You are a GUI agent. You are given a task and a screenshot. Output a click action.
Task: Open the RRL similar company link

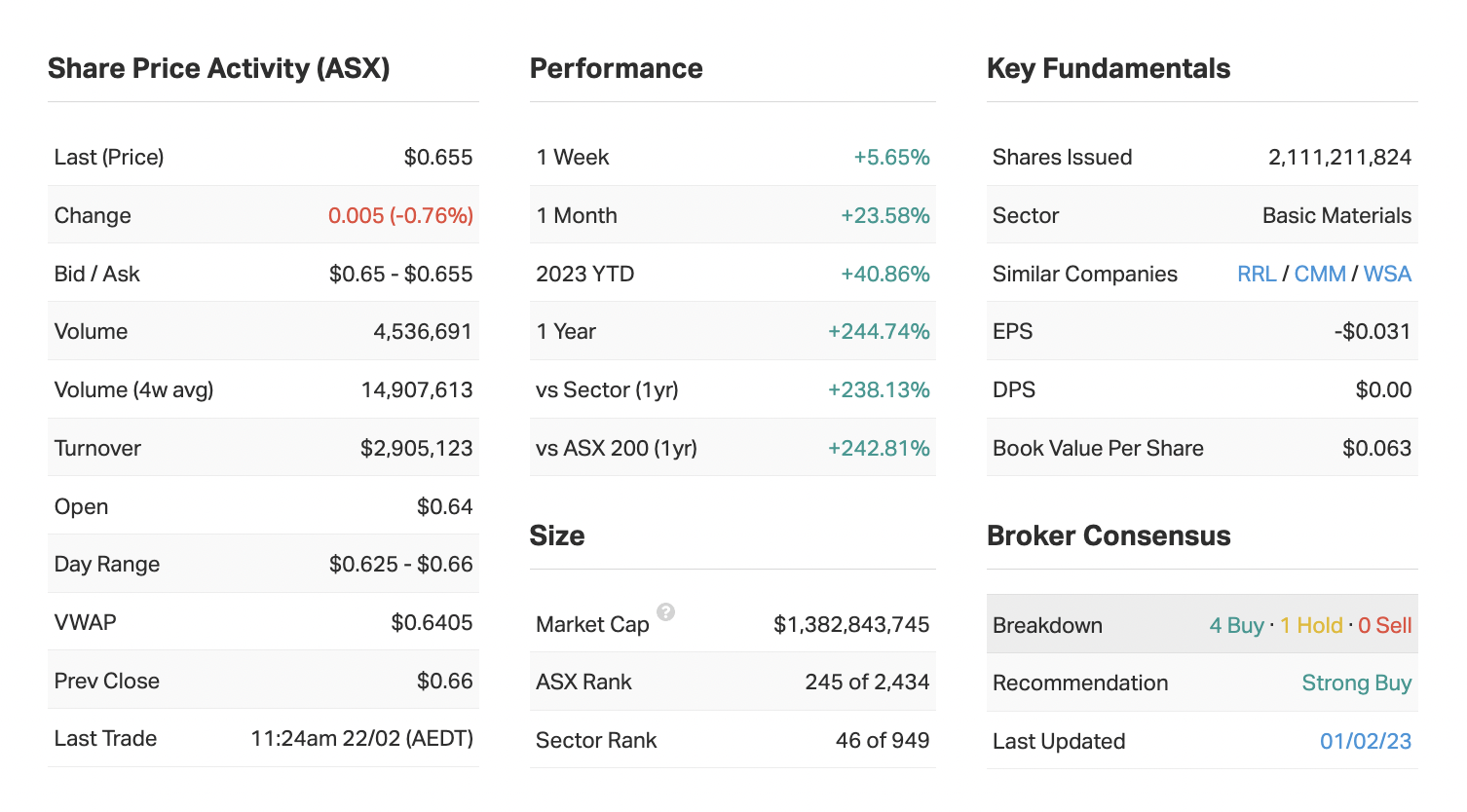coord(1256,274)
